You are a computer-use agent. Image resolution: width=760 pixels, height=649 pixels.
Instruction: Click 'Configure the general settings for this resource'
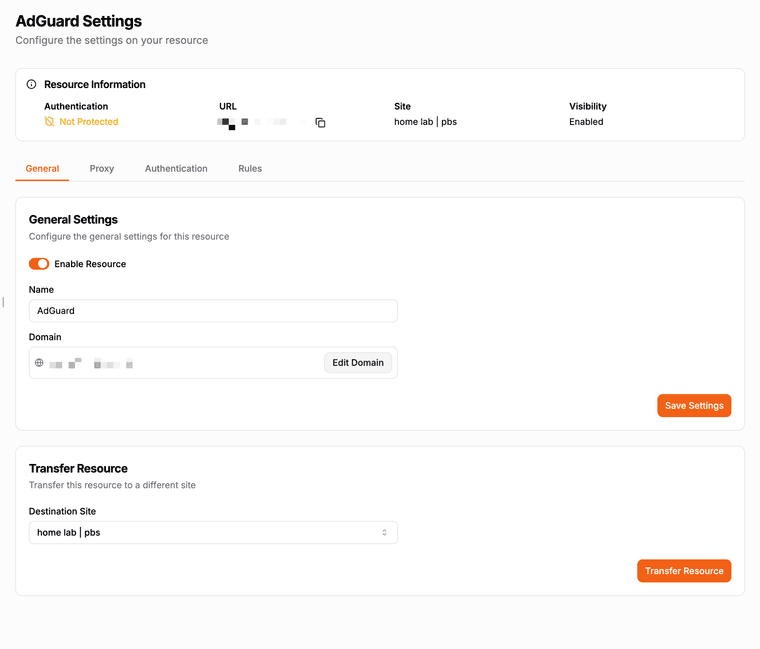click(129, 237)
